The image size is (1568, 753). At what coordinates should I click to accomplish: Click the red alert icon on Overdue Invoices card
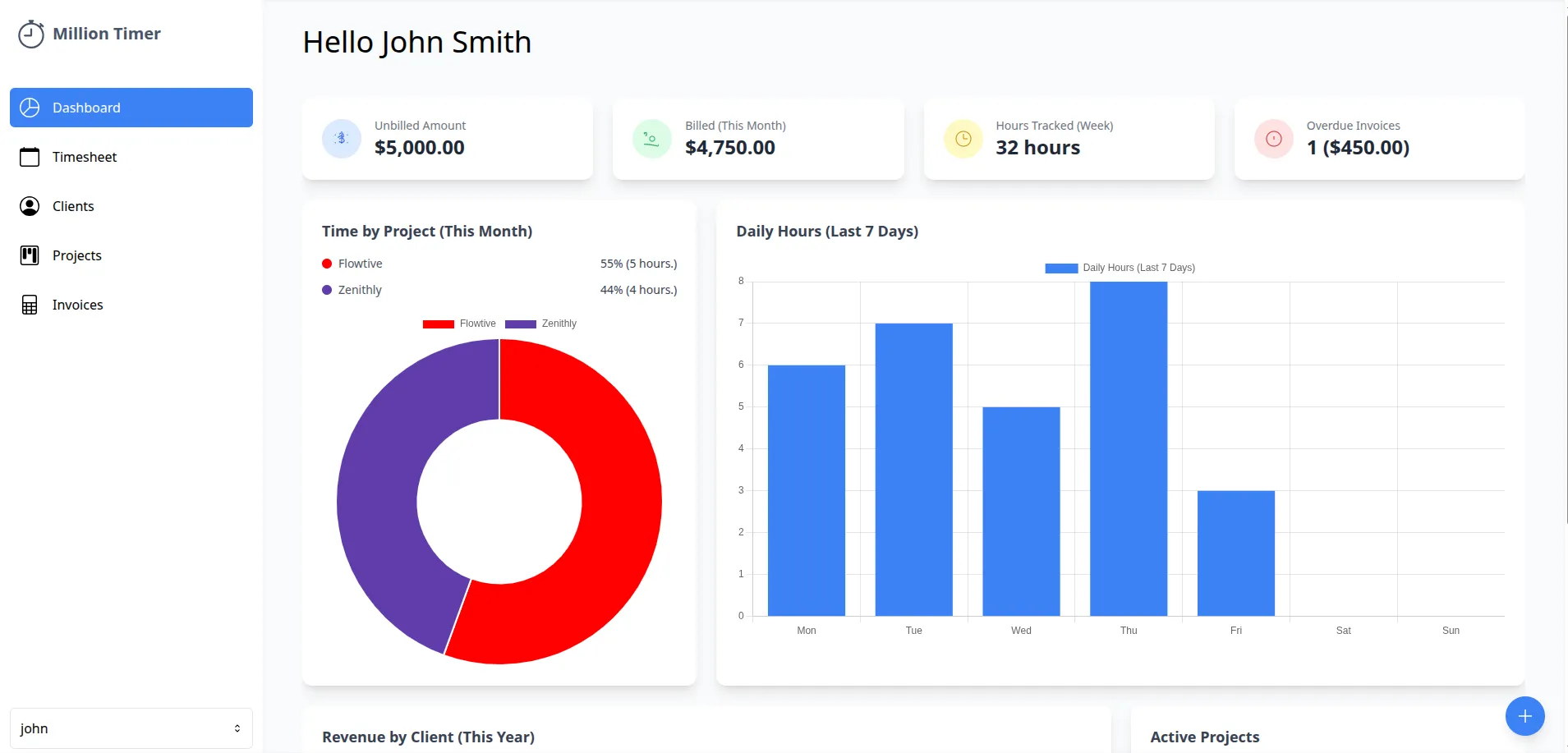pyautogui.click(x=1273, y=138)
